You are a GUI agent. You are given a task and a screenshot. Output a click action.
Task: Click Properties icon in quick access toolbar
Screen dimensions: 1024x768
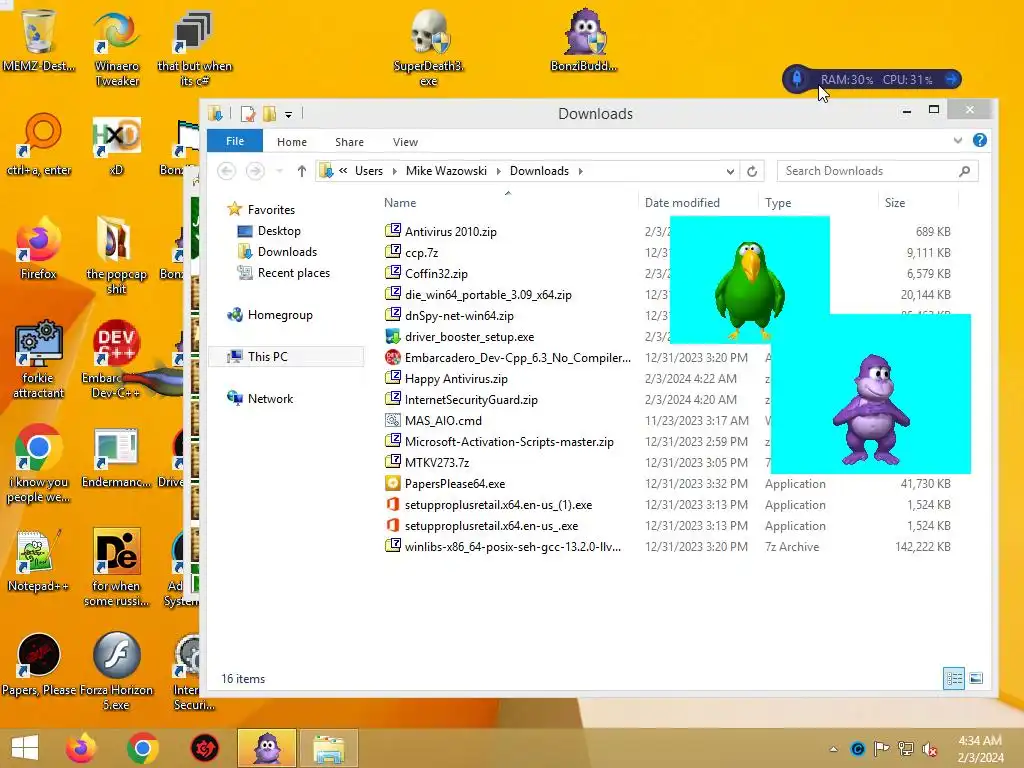click(248, 114)
